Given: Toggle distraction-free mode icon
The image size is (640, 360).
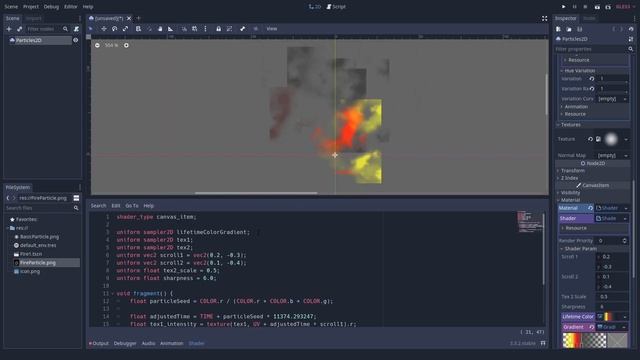Looking at the screenshot, I should [544, 18].
